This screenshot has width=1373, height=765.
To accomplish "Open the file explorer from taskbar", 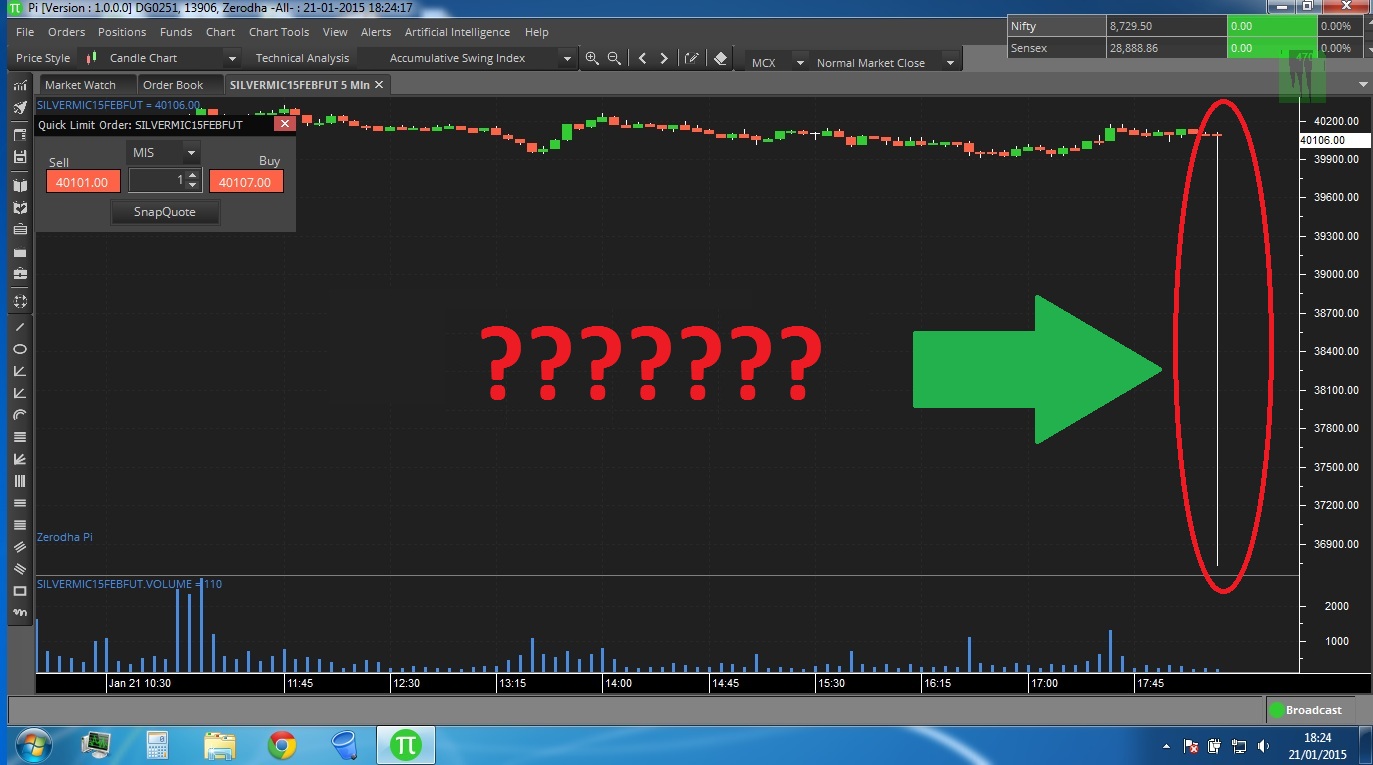I will [219, 745].
